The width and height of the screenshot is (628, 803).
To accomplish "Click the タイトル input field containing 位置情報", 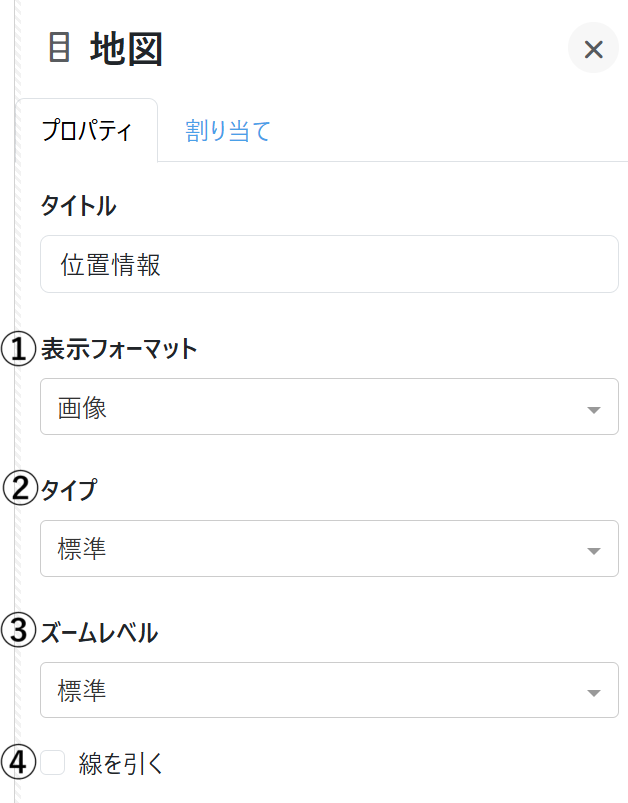I will [x=329, y=264].
